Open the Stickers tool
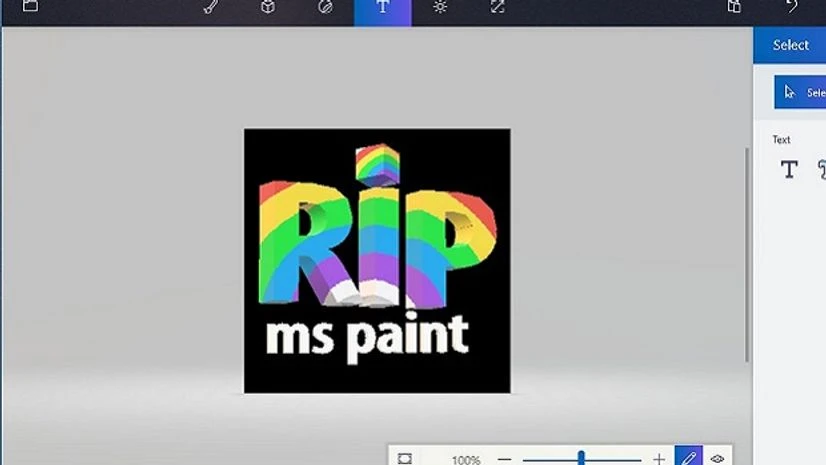 pos(325,6)
